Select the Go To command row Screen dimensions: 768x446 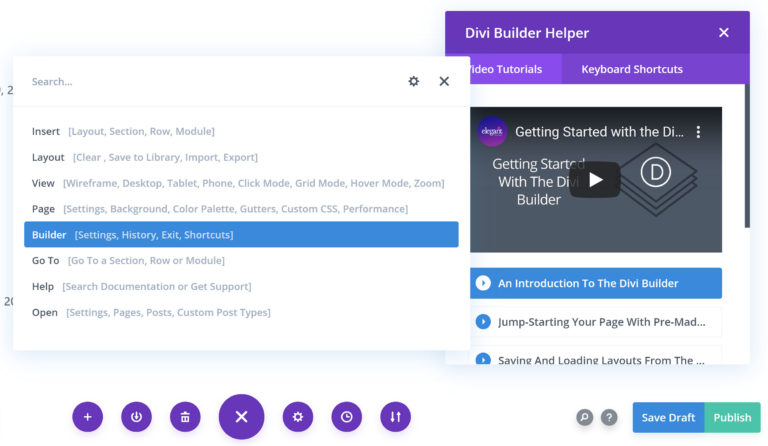tap(241, 260)
